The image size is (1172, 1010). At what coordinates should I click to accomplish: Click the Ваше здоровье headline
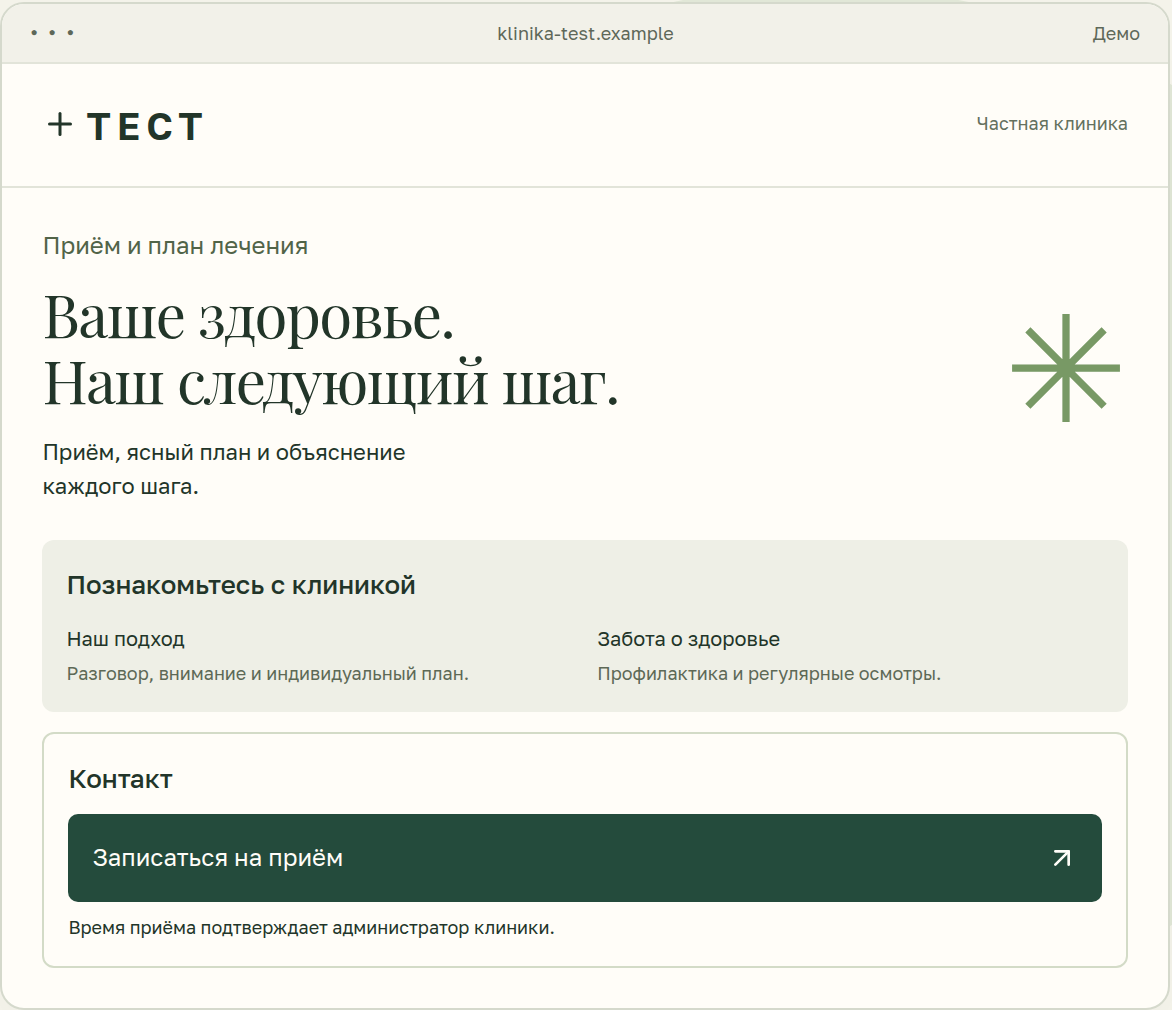click(x=249, y=318)
